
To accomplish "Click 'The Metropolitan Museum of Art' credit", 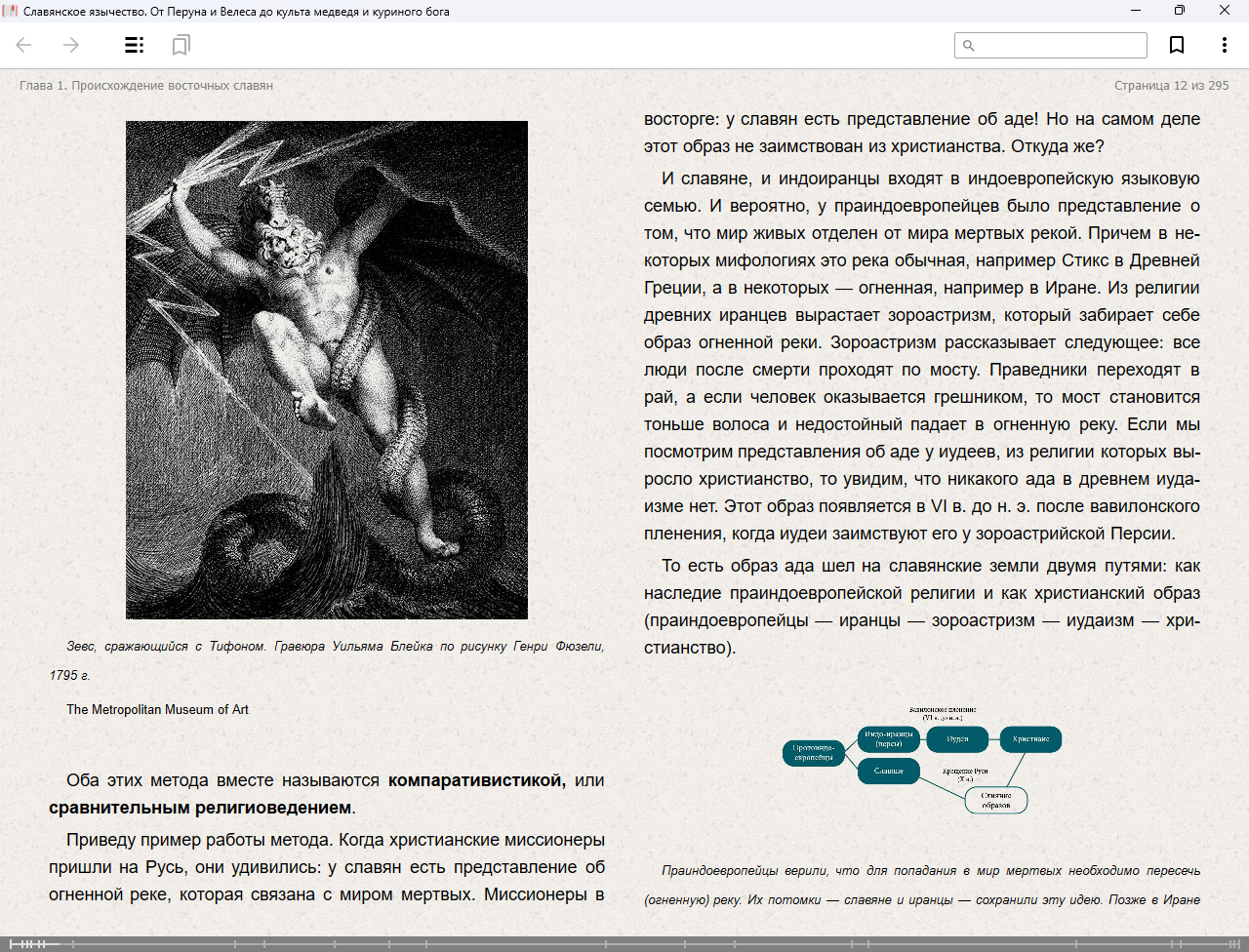I will 157,710.
